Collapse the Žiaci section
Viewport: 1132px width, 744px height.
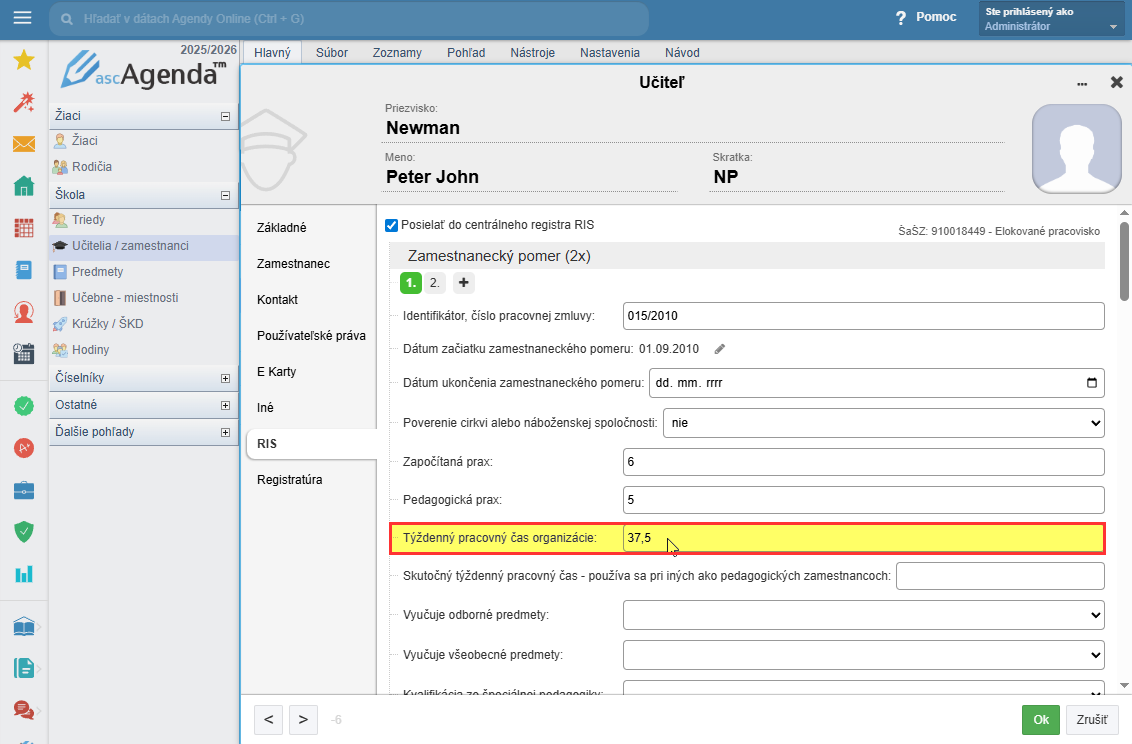[x=225, y=116]
